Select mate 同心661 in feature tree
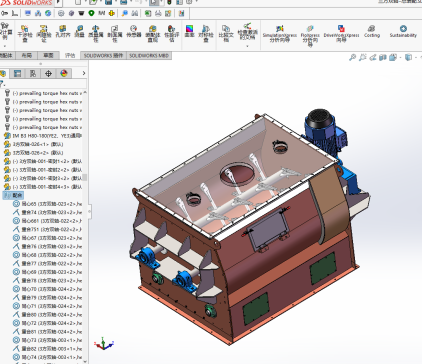 47,221
